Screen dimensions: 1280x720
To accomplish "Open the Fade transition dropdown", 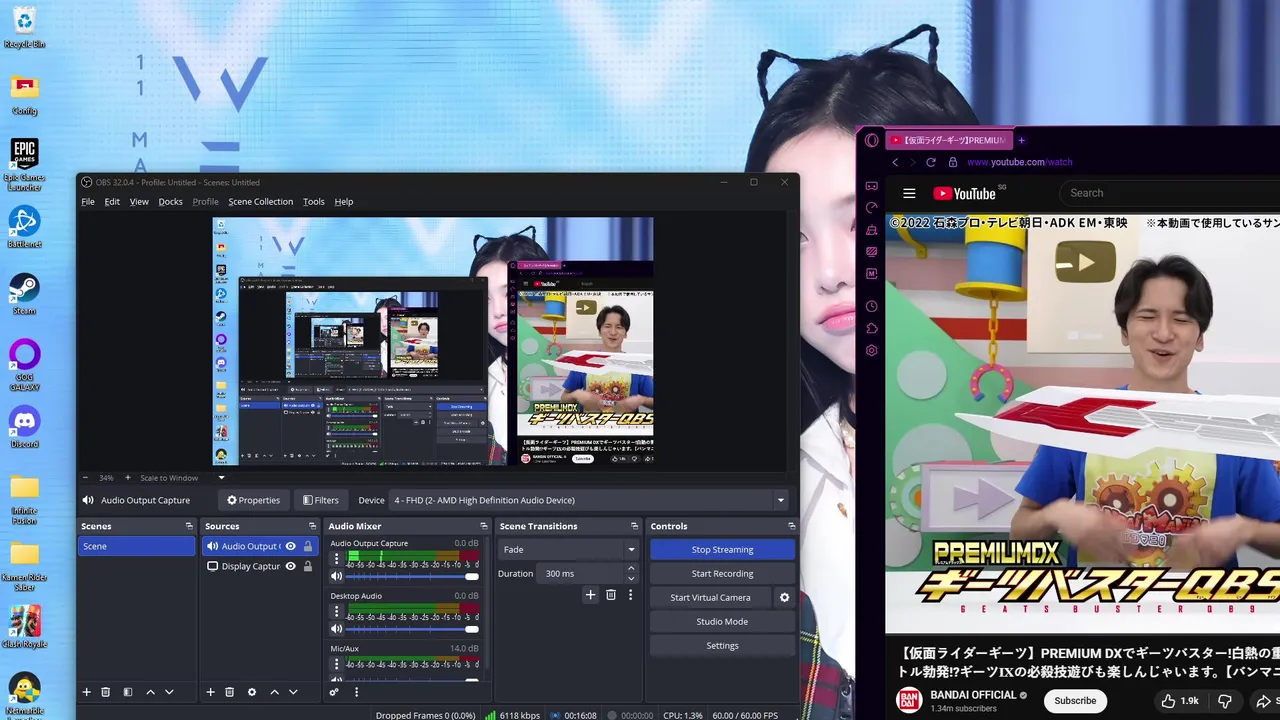I will [x=568, y=549].
